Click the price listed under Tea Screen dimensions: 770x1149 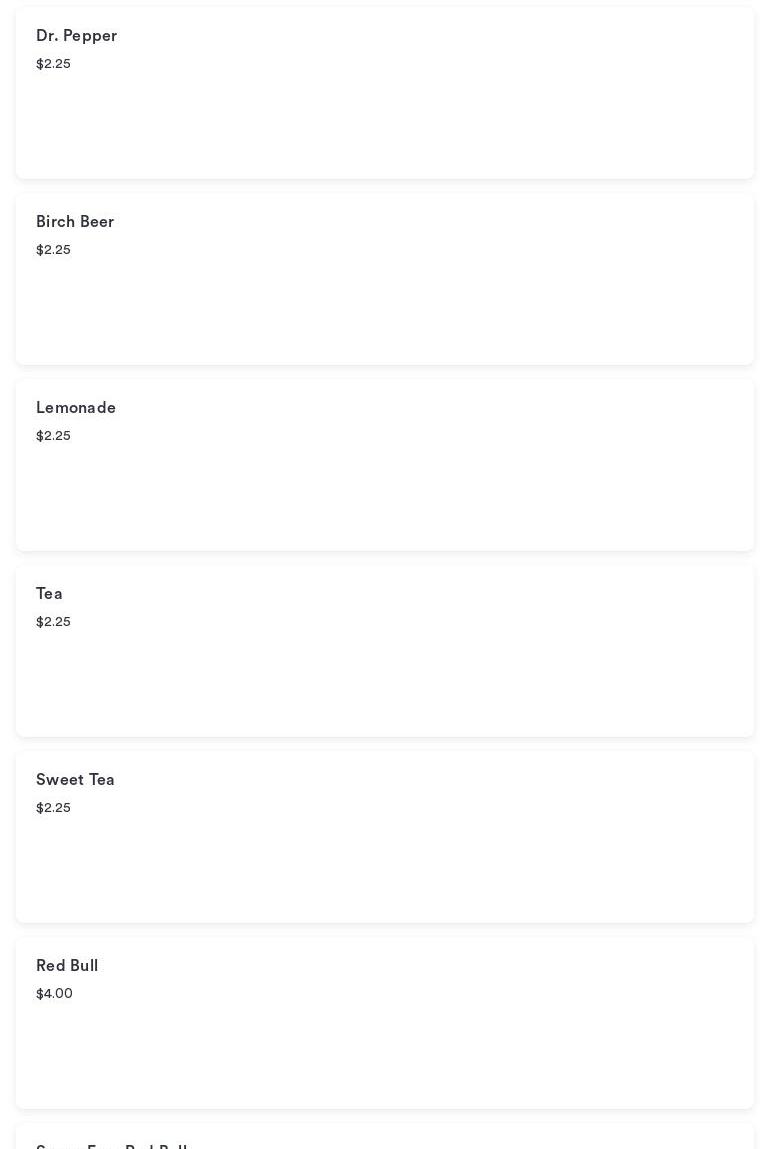pyautogui.click(x=53, y=622)
